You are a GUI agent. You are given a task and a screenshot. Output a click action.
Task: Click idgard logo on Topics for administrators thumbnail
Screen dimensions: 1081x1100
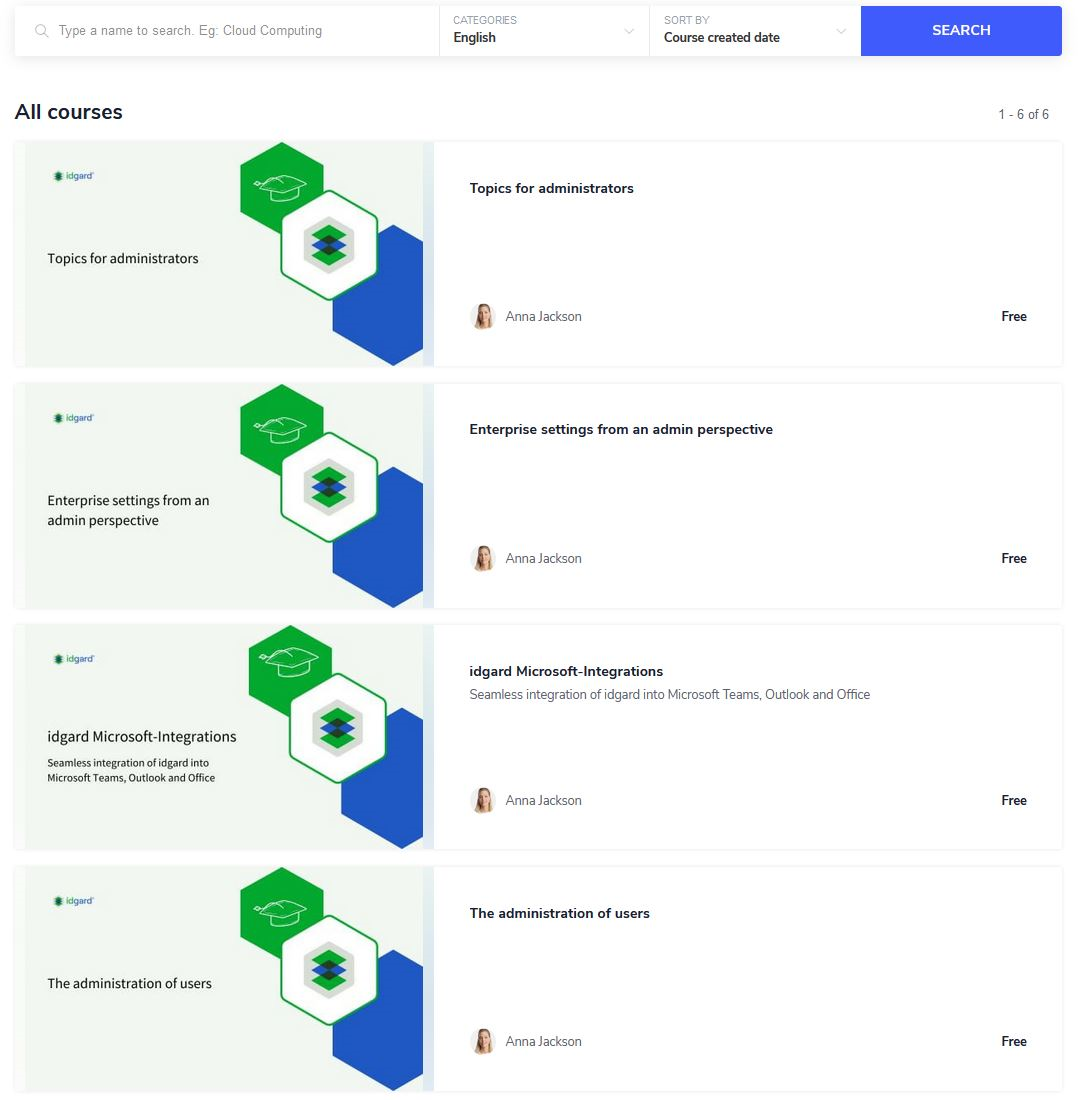[73, 176]
